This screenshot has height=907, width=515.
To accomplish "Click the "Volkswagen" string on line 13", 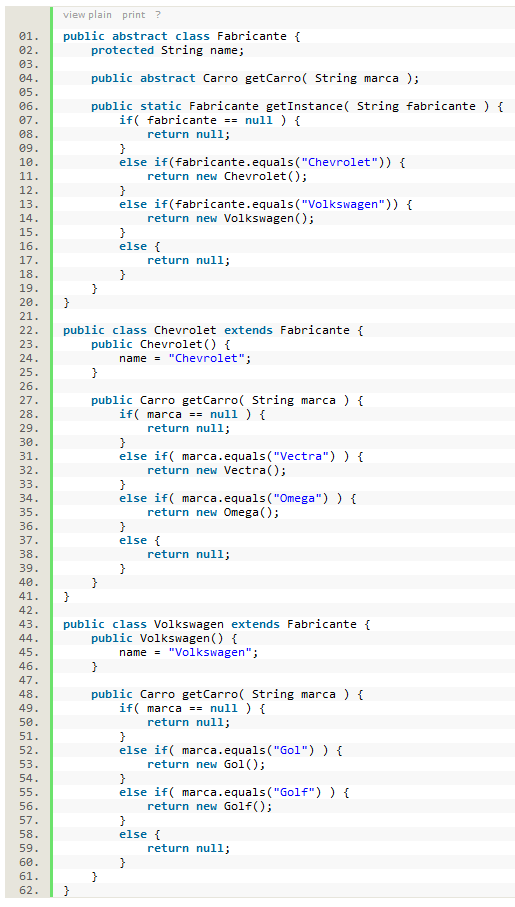I will click(x=343, y=204).
